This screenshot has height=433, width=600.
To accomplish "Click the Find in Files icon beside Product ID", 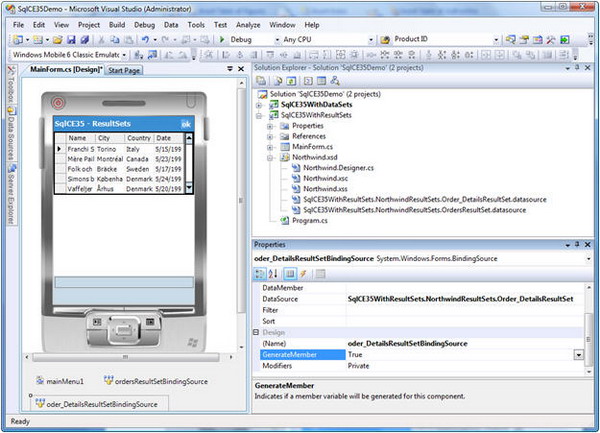I will (x=385, y=39).
